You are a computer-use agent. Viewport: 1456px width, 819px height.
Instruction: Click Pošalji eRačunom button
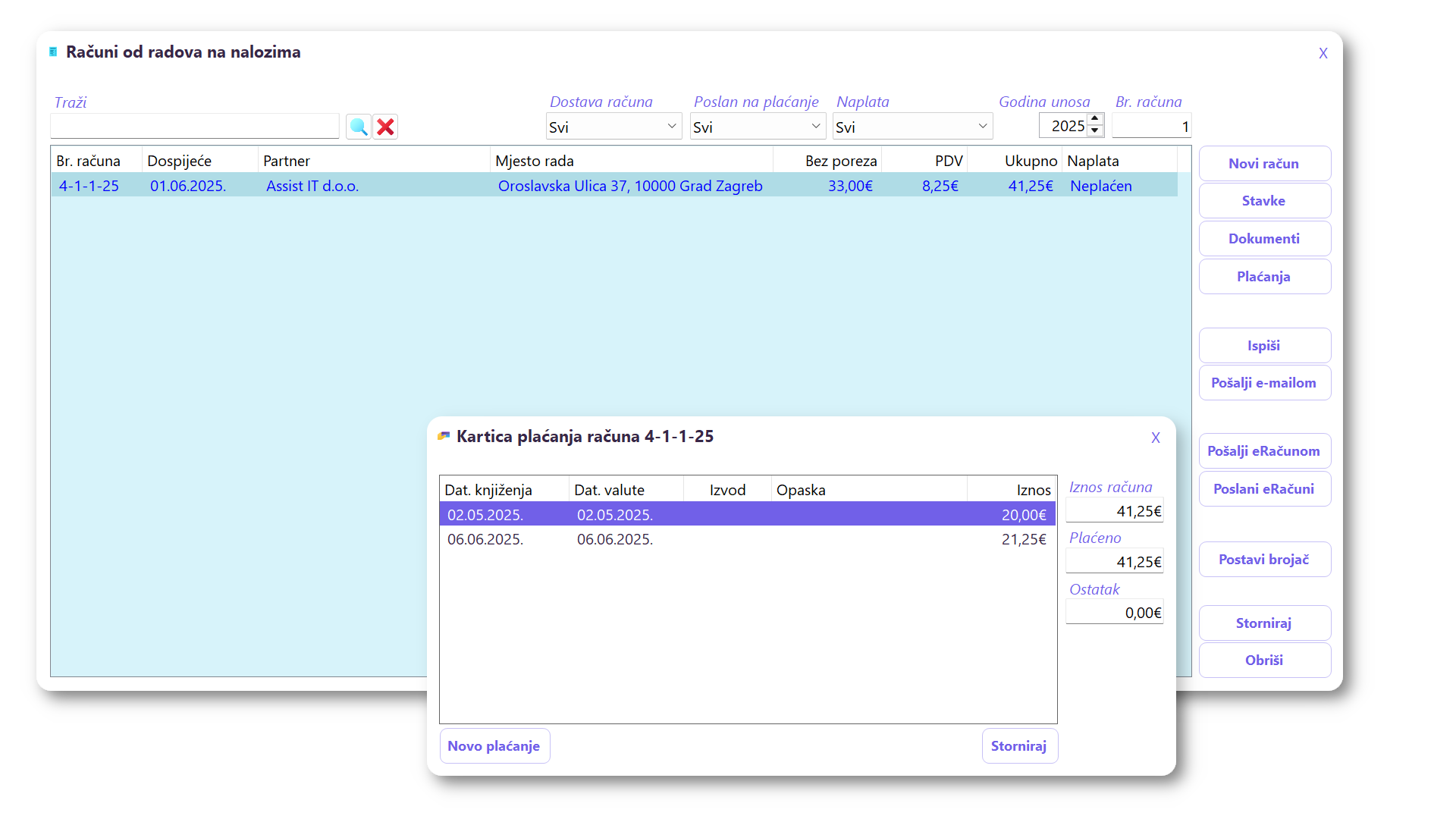[x=1263, y=451]
